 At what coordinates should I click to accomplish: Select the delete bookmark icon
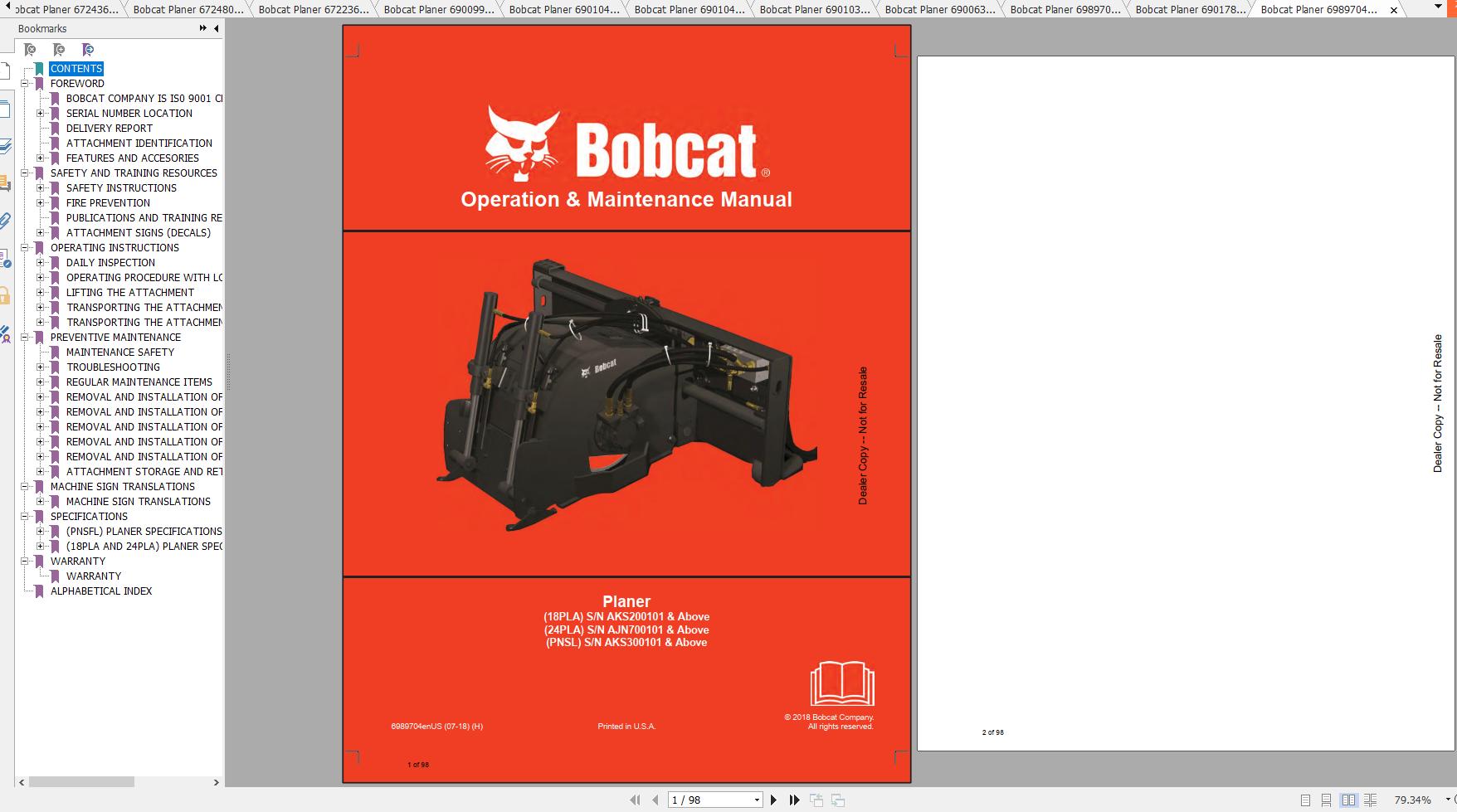point(29,49)
